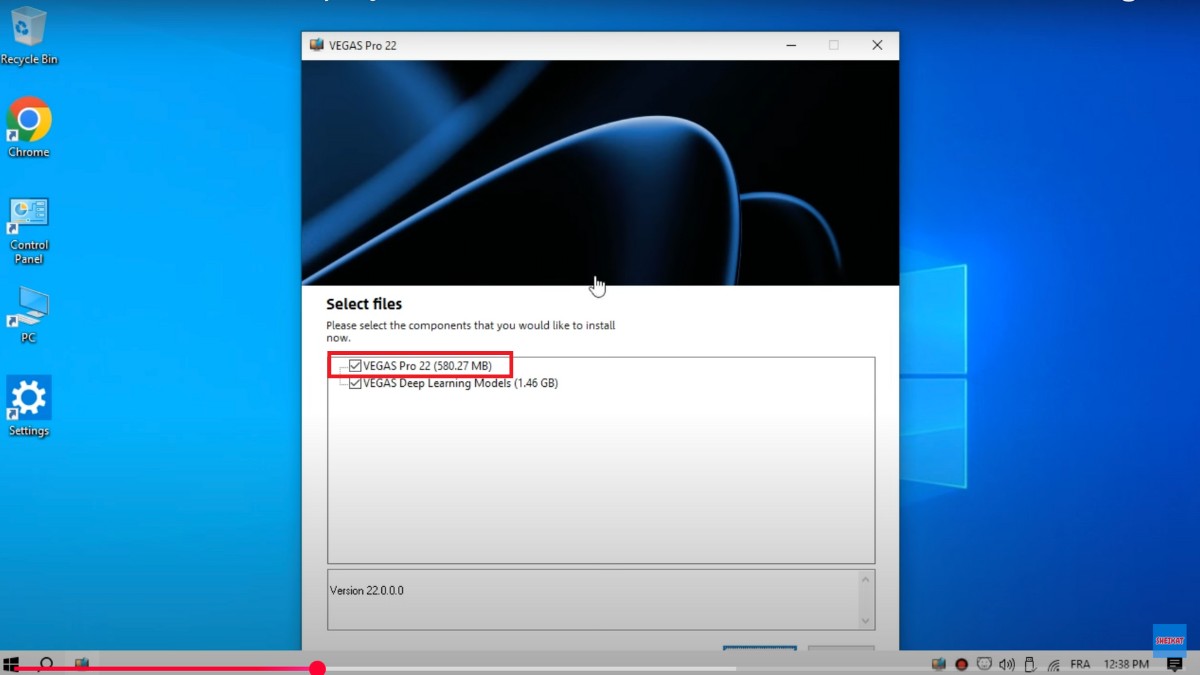Image resolution: width=1200 pixels, height=675 pixels.
Task: Click the USB safely remove tray icon
Action: 1030,664
